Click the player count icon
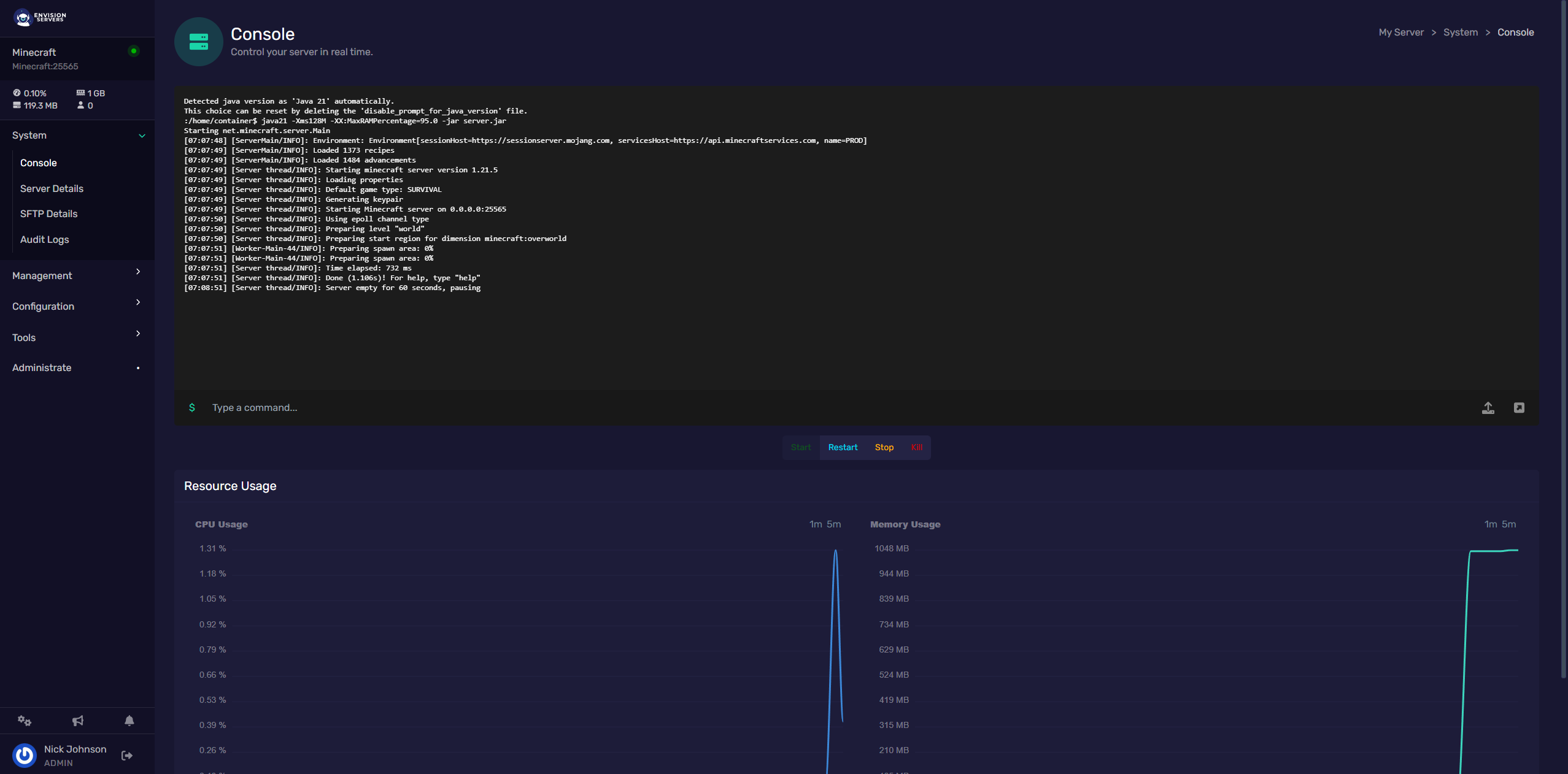 [x=80, y=105]
